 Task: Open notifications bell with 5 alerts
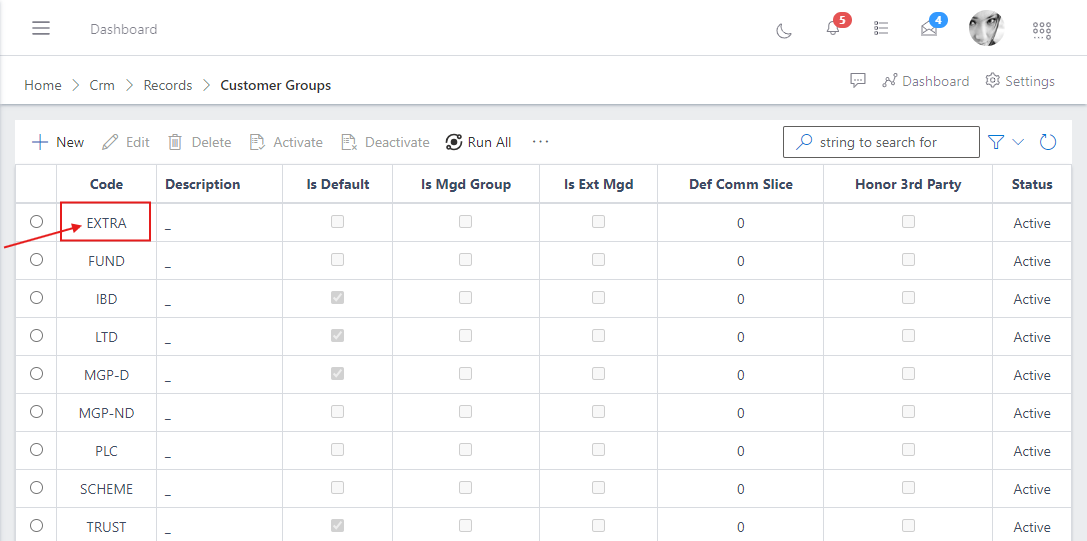pos(833,28)
